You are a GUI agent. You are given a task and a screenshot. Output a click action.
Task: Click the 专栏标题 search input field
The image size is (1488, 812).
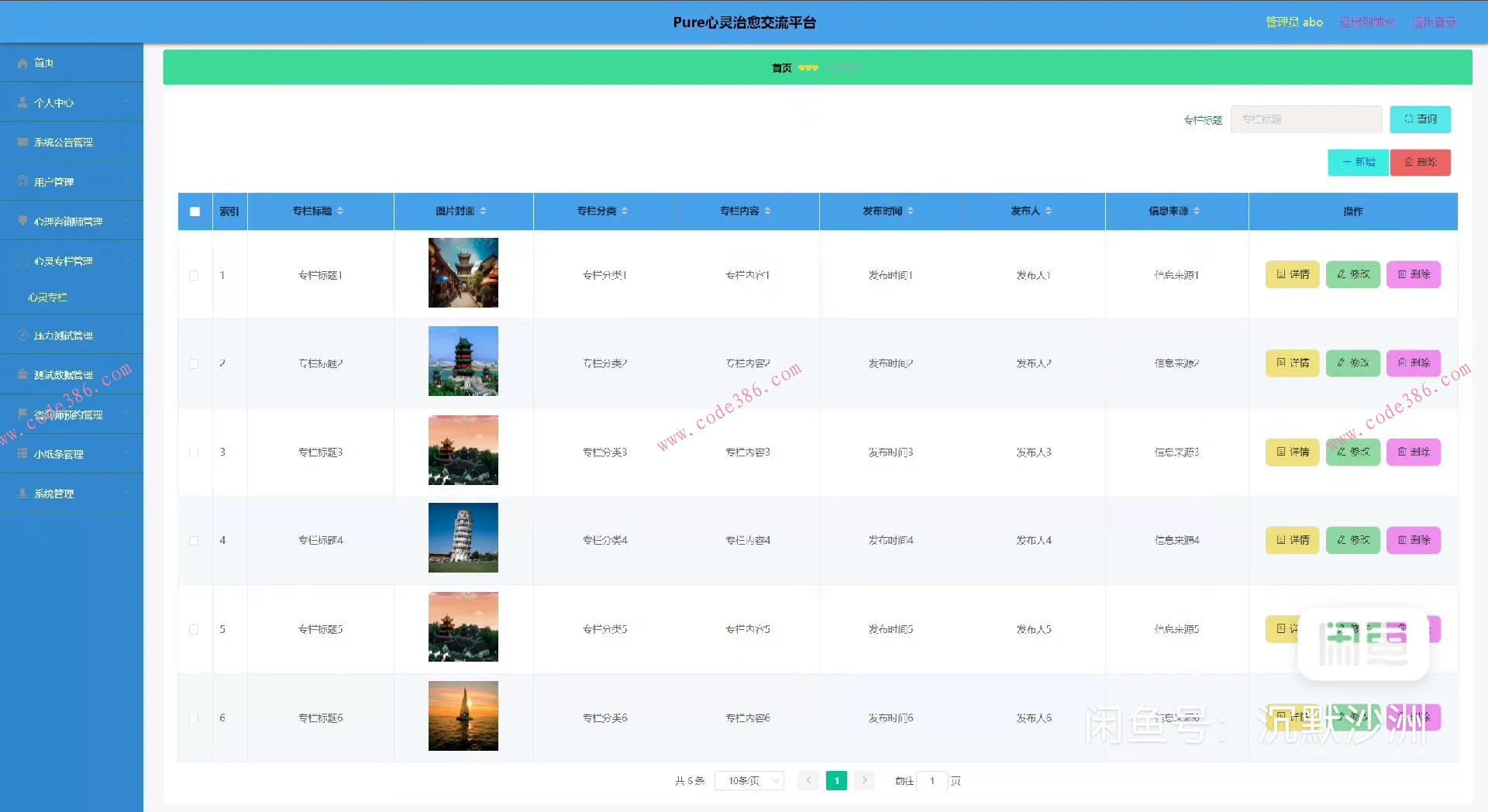pyautogui.click(x=1306, y=119)
